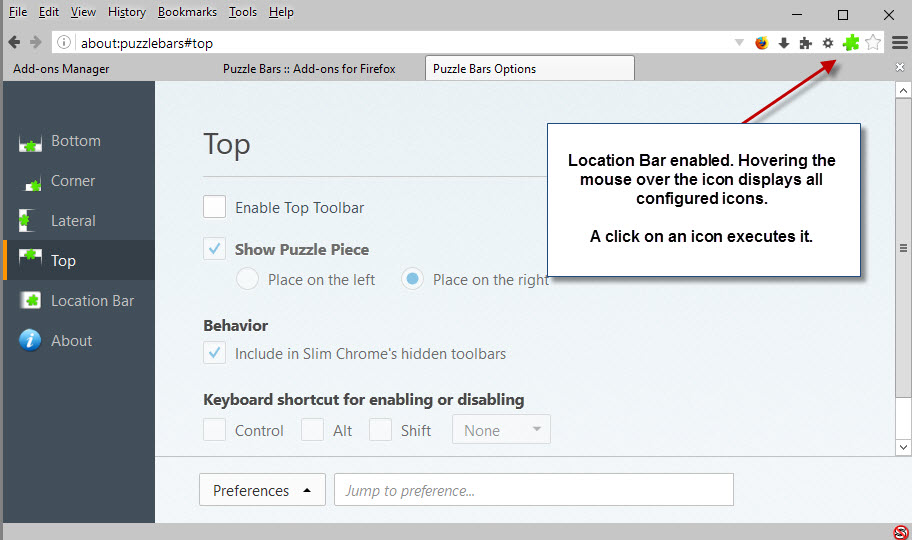912x540 pixels.
Task: Open the gear settings icon in the location bar
Action: [828, 42]
